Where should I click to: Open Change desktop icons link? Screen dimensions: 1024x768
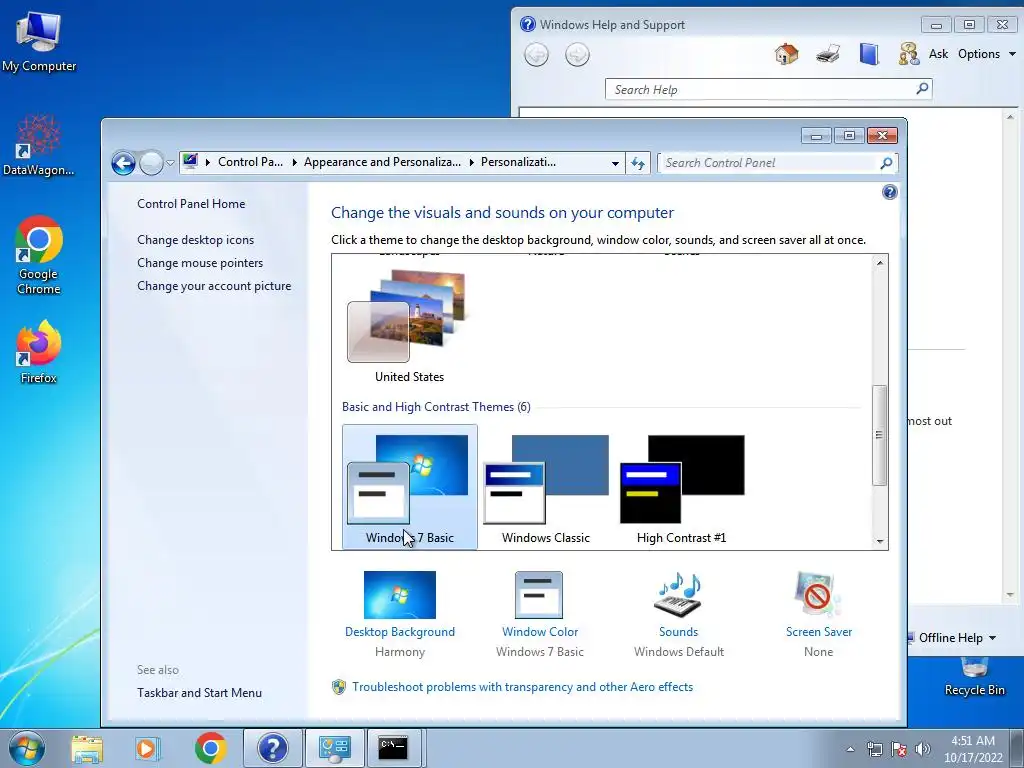coord(195,240)
